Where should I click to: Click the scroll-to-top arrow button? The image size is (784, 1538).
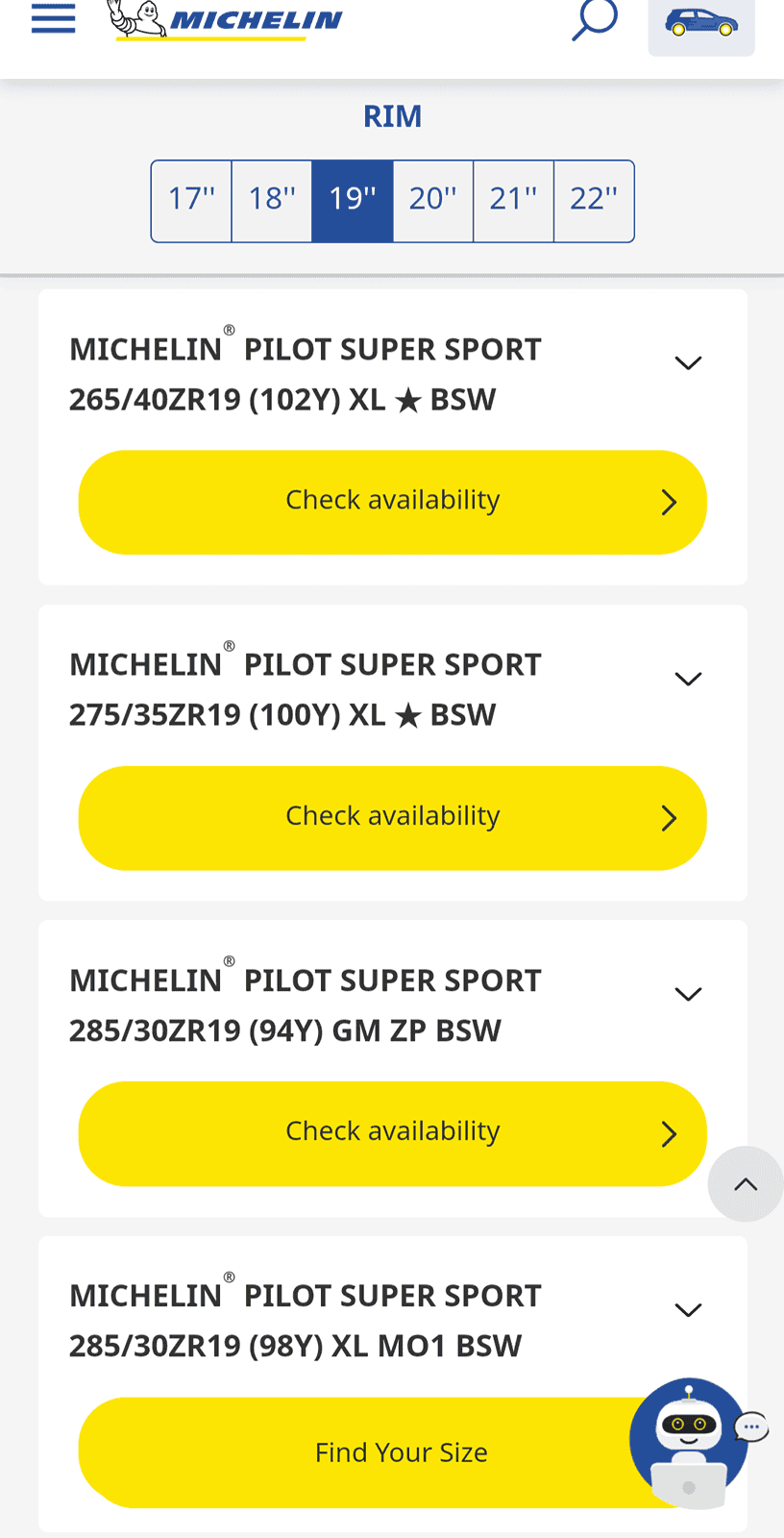tap(746, 1184)
